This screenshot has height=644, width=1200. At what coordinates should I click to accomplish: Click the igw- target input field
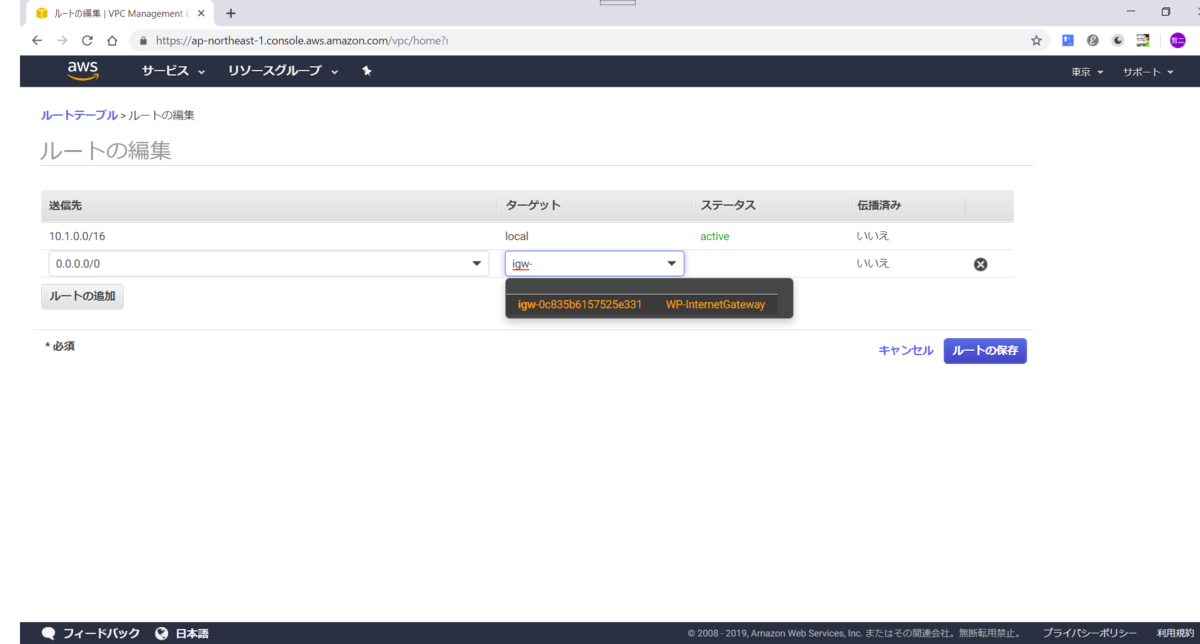594,264
